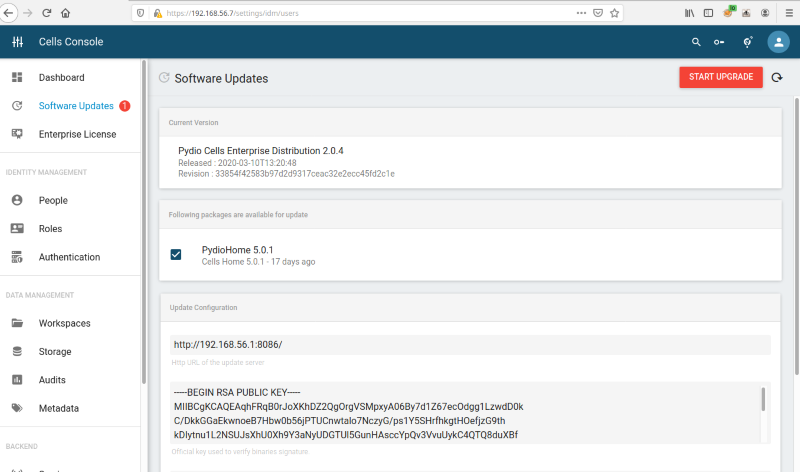This screenshot has height=472, width=800.
Task: Toggle the browser sidebar icon
Action: [708, 13]
